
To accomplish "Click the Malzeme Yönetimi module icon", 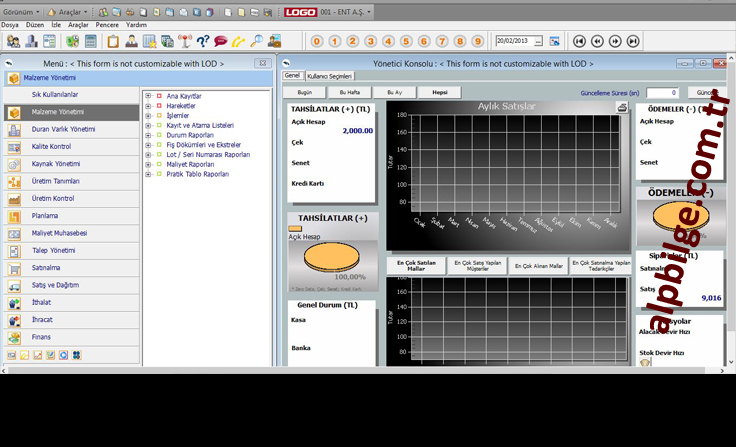I will (x=14, y=112).
